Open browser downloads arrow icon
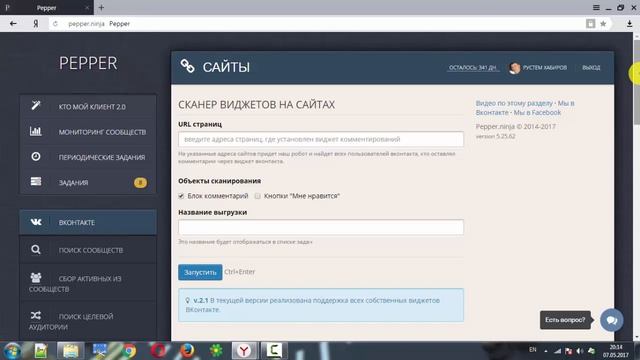The image size is (640, 360). point(629,24)
